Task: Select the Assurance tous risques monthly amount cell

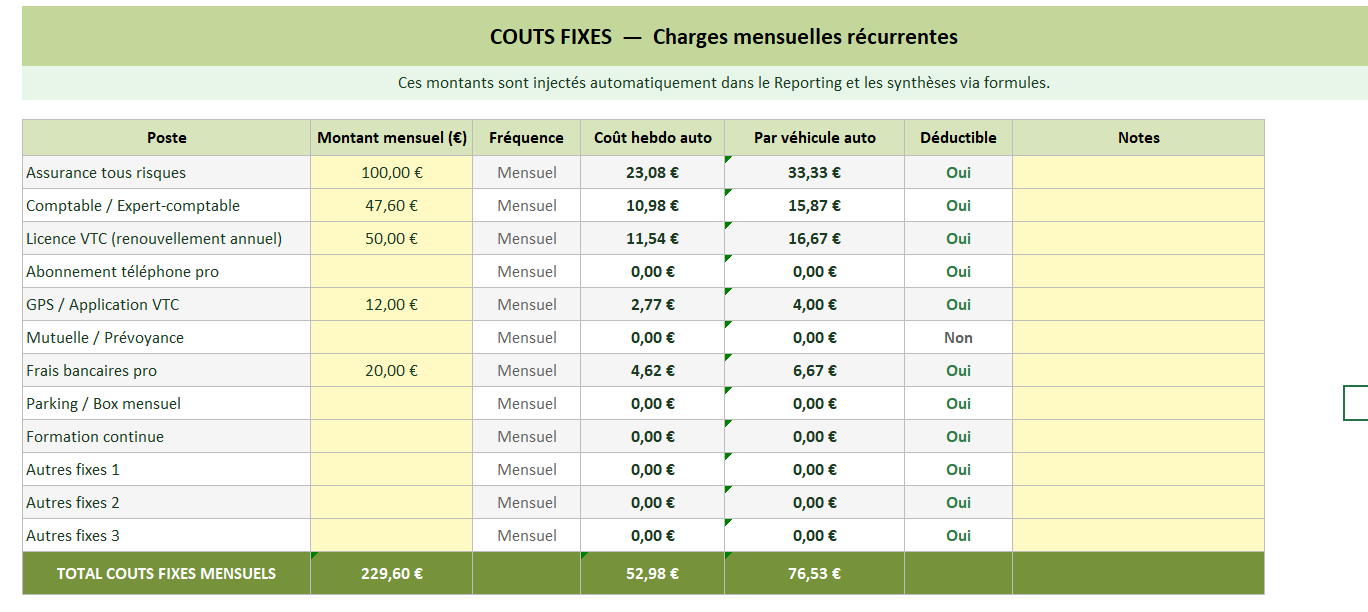Action: pos(392,172)
